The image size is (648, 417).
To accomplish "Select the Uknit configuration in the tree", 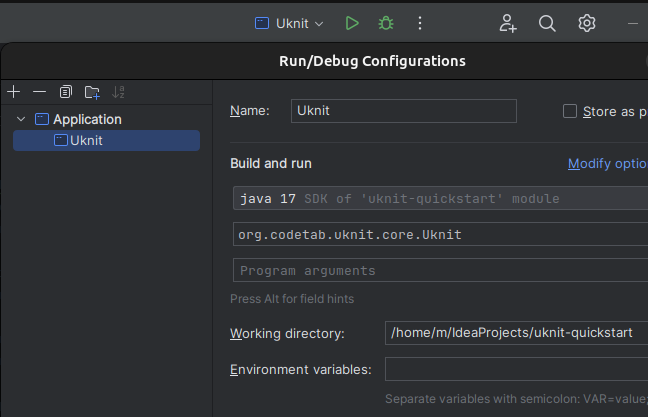I will (107, 141).
